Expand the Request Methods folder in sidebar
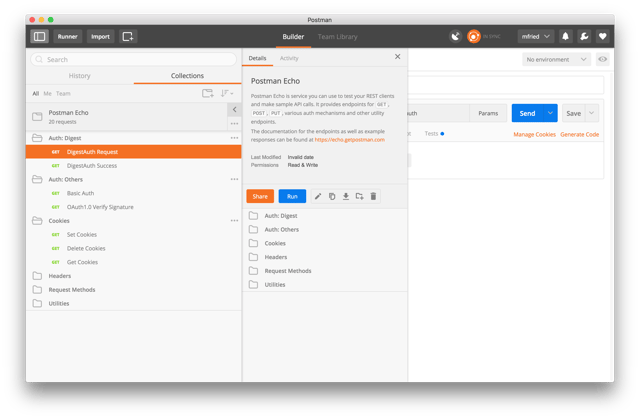Image resolution: width=640 pixels, height=419 pixels. tap(37, 290)
